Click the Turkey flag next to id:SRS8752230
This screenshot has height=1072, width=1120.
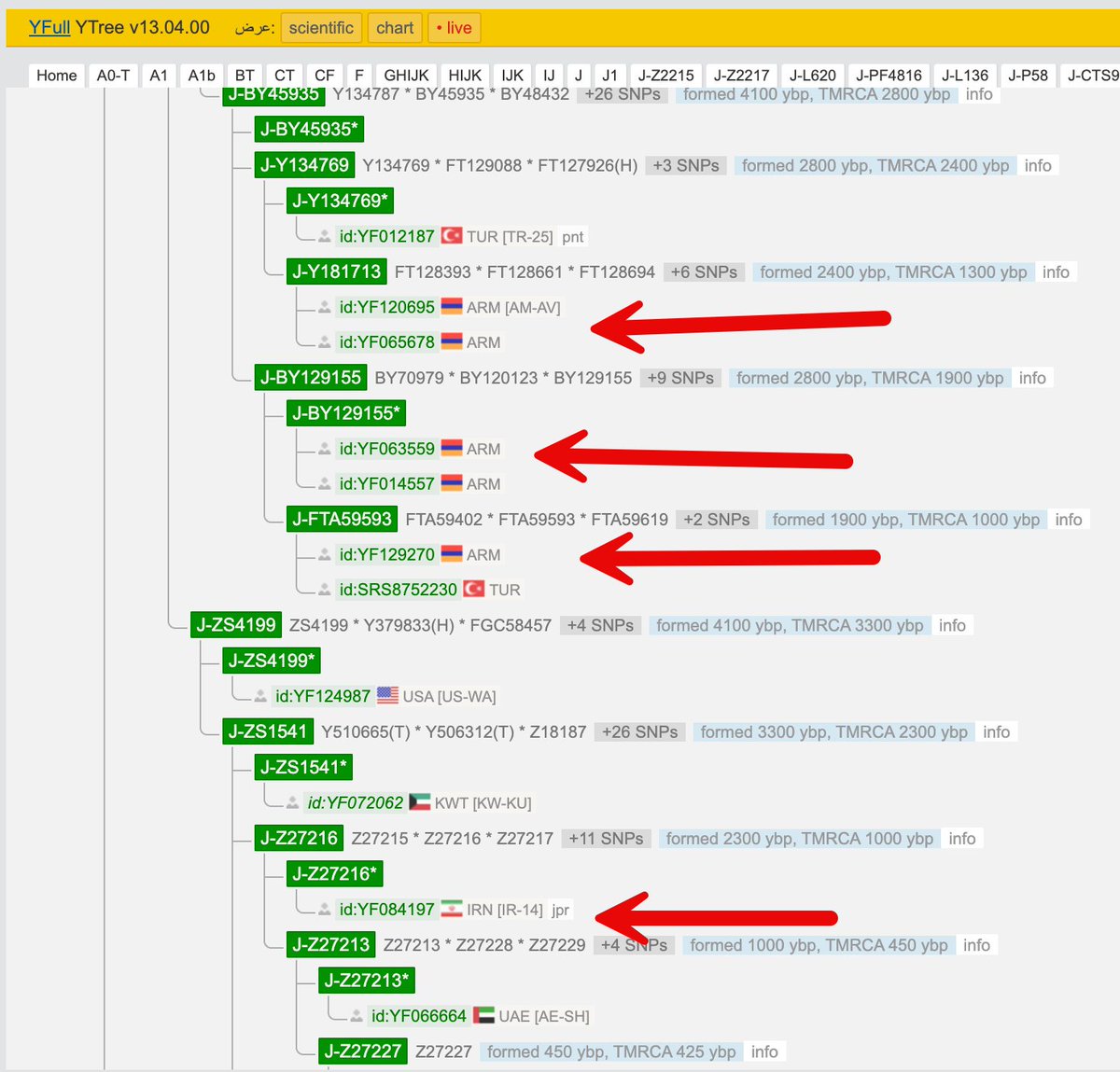click(474, 590)
